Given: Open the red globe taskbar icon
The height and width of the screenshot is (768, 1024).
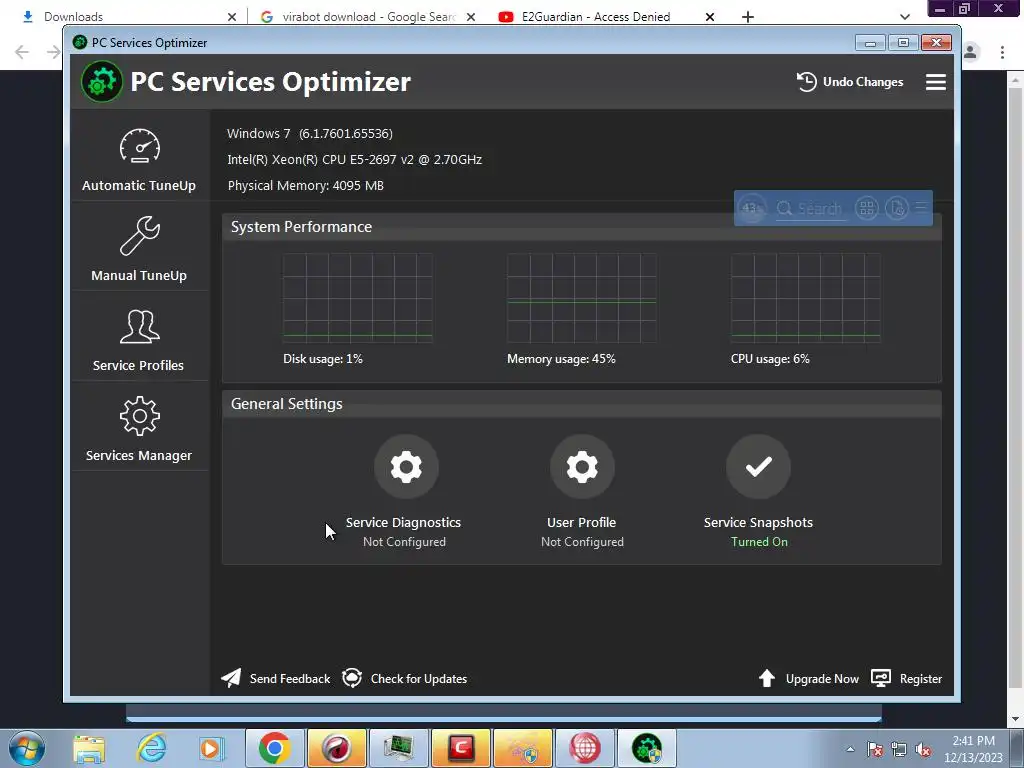Looking at the screenshot, I should click(x=585, y=748).
